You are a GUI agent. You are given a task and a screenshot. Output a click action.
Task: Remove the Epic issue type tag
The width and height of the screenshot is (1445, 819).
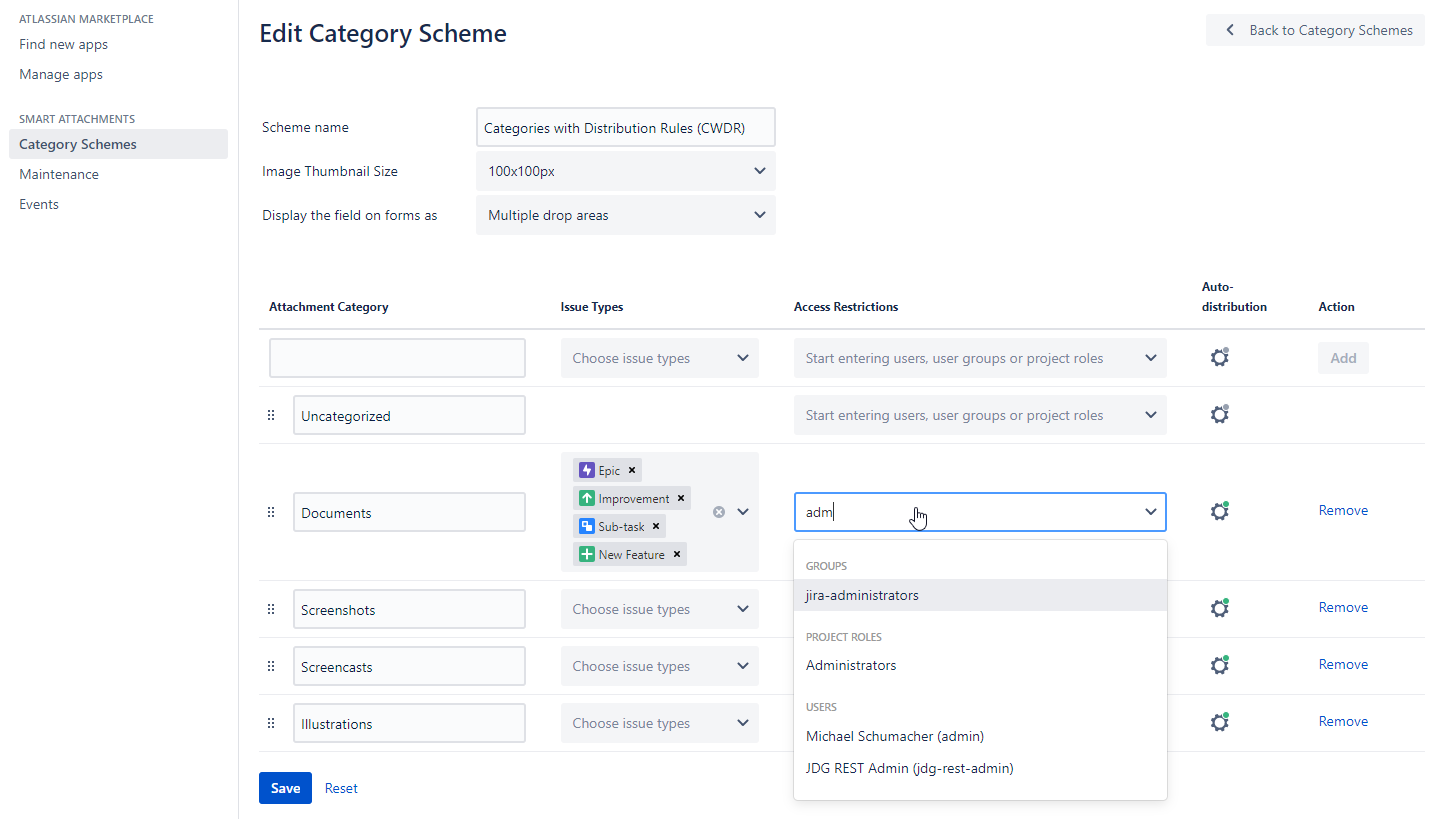click(x=632, y=470)
